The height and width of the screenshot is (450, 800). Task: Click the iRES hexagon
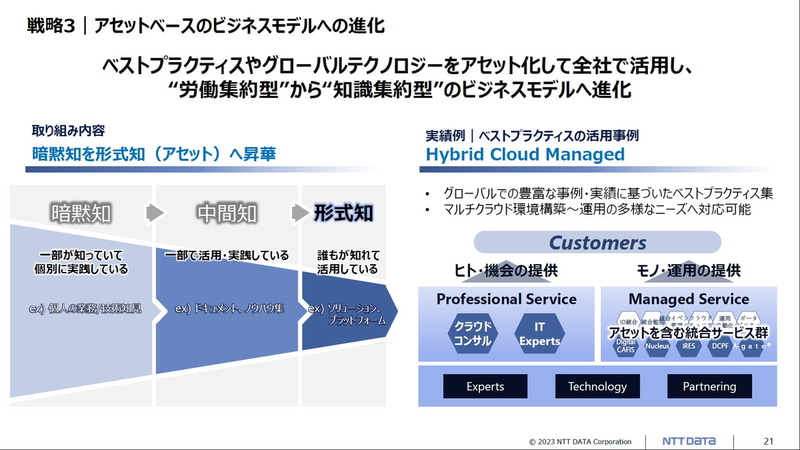[689, 346]
